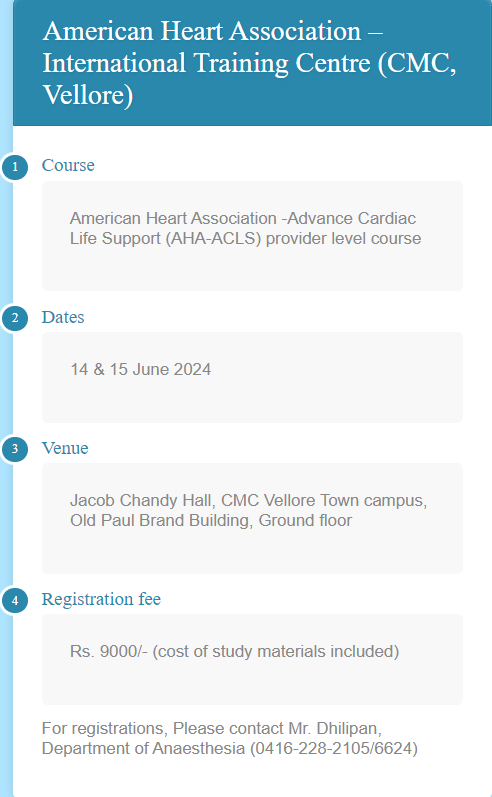Click the Department of Anaesthesia text
This screenshot has width=492, height=797.
coord(143,749)
